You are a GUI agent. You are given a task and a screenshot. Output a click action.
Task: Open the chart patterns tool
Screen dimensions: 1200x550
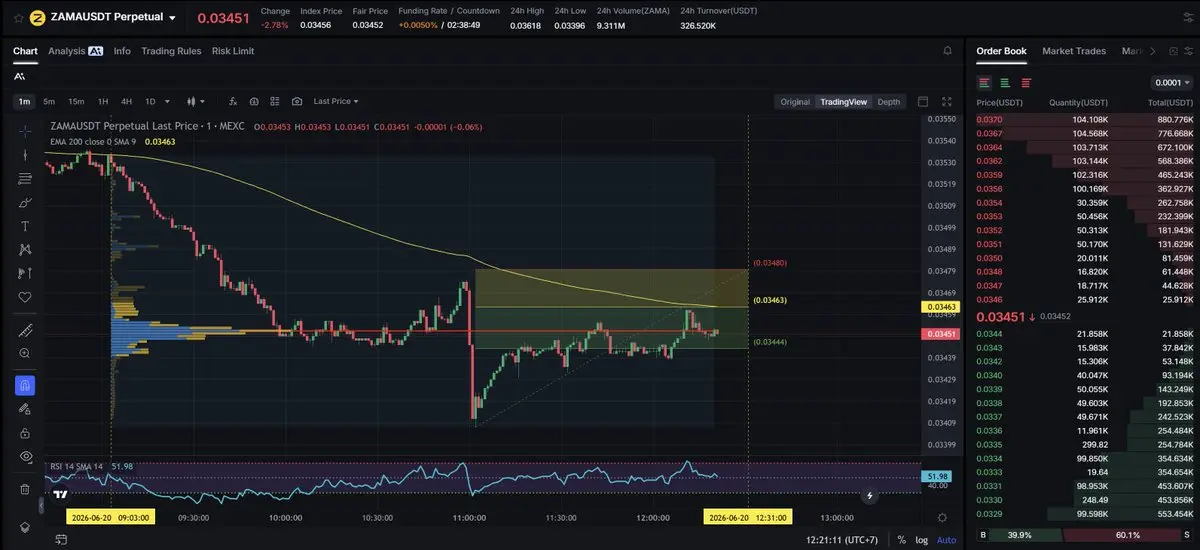25,249
